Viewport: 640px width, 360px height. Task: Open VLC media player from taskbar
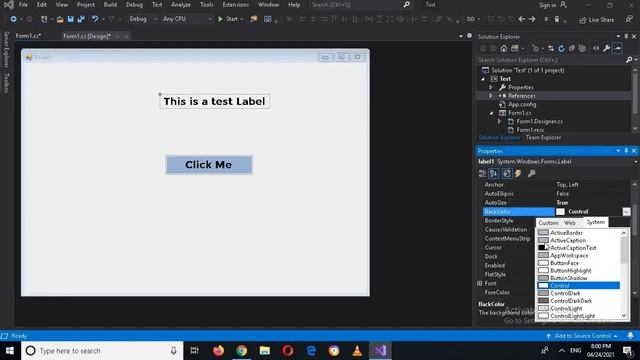tap(357, 351)
